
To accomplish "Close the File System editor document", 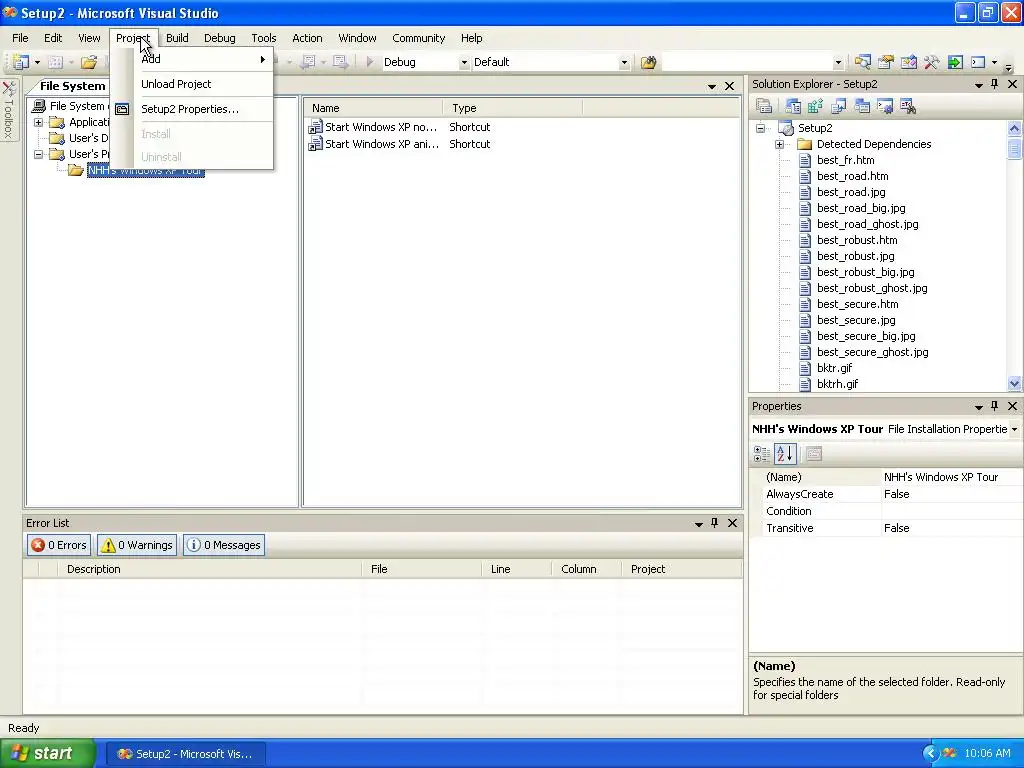I will click(729, 86).
